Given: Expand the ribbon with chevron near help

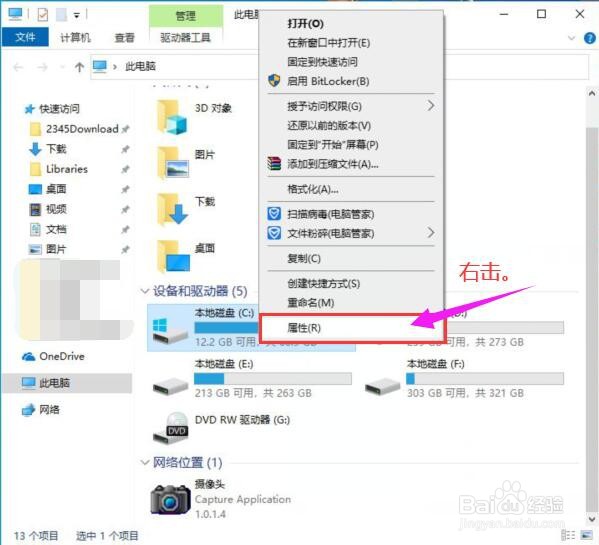Looking at the screenshot, I should tap(571, 38).
